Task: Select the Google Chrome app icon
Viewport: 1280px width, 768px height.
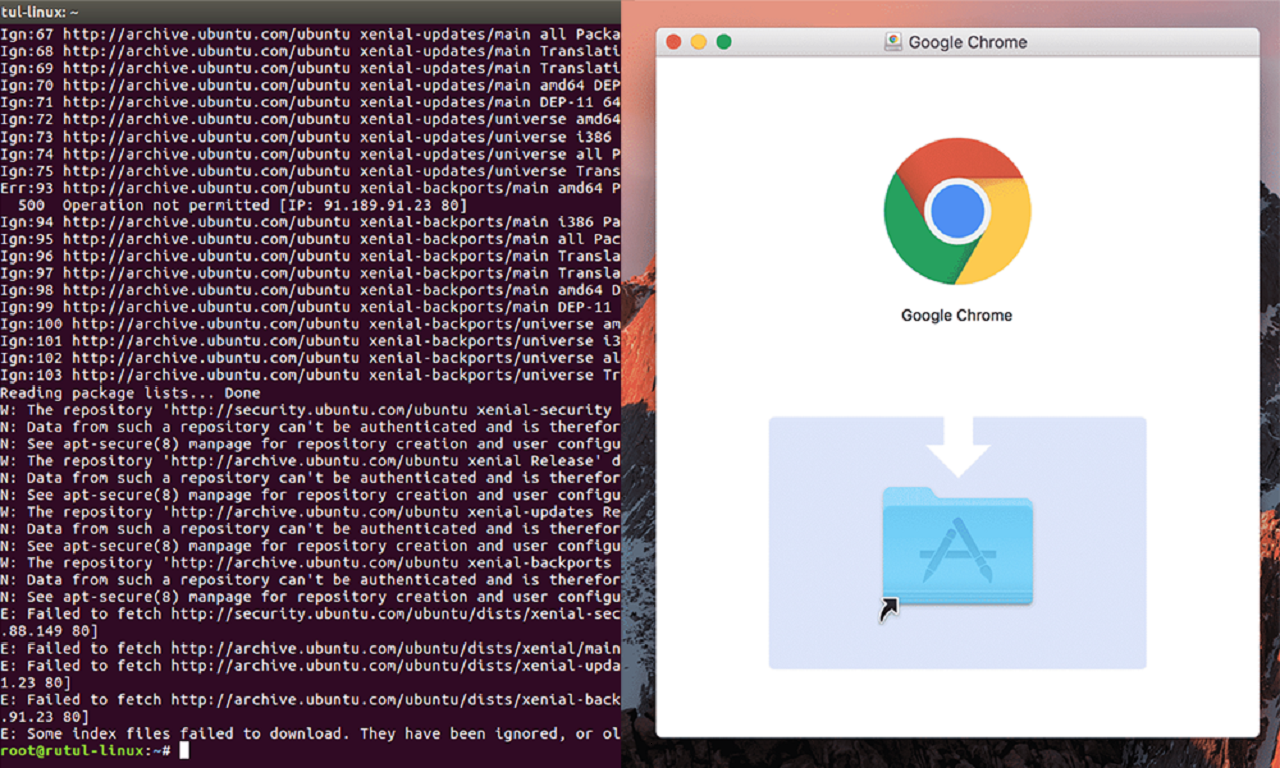Action: pos(957,211)
